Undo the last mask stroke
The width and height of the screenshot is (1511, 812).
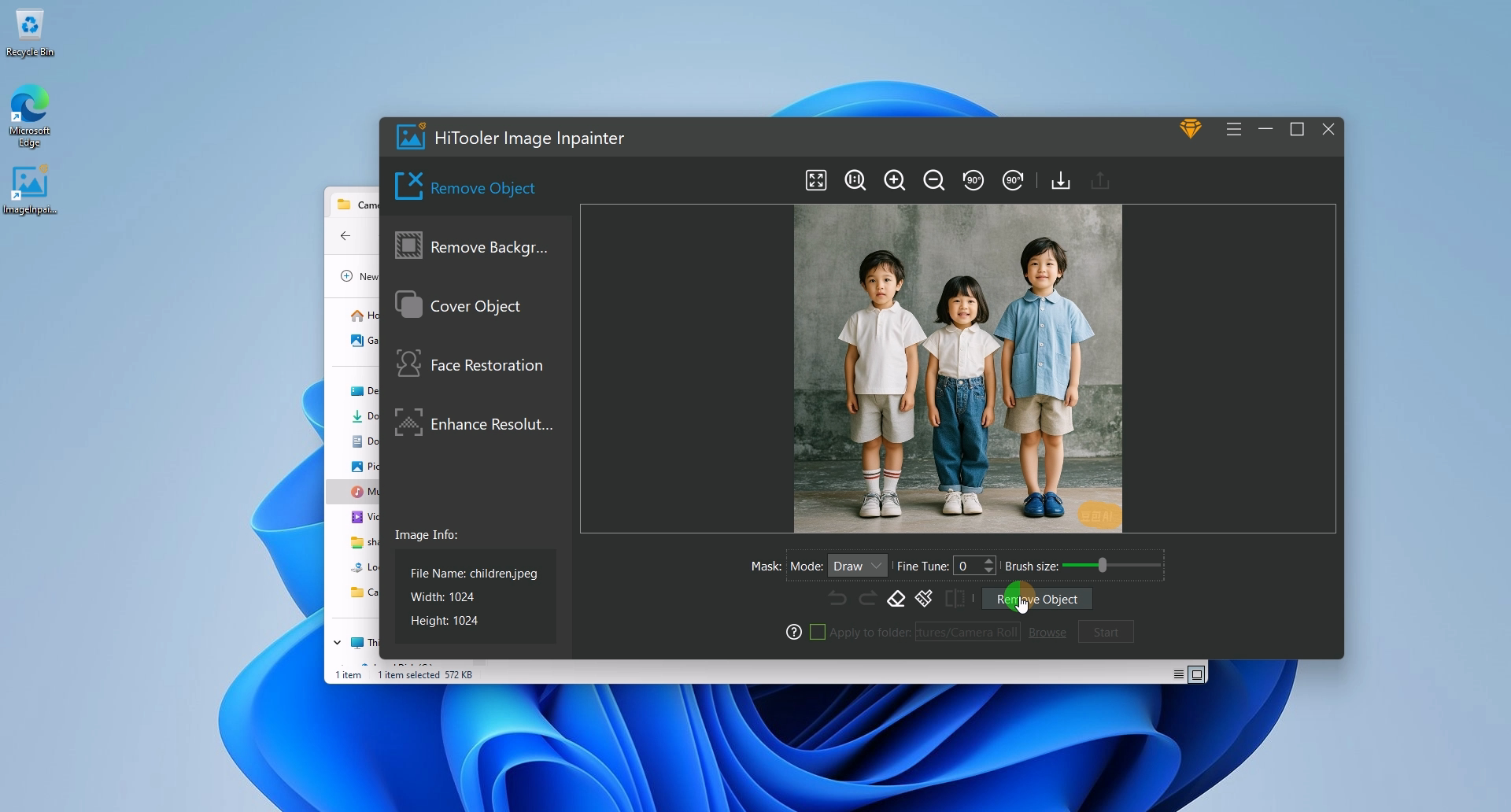837,598
